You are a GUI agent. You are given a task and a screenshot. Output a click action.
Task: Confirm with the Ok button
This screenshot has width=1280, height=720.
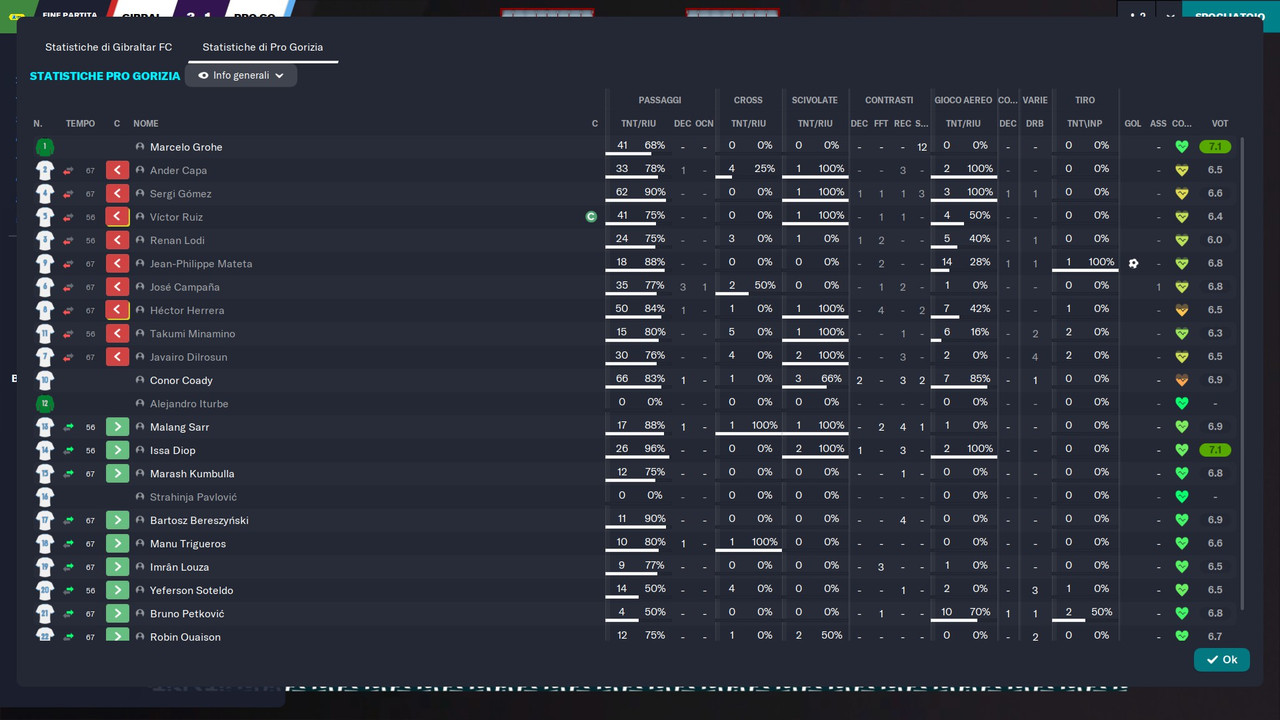[1222, 659]
